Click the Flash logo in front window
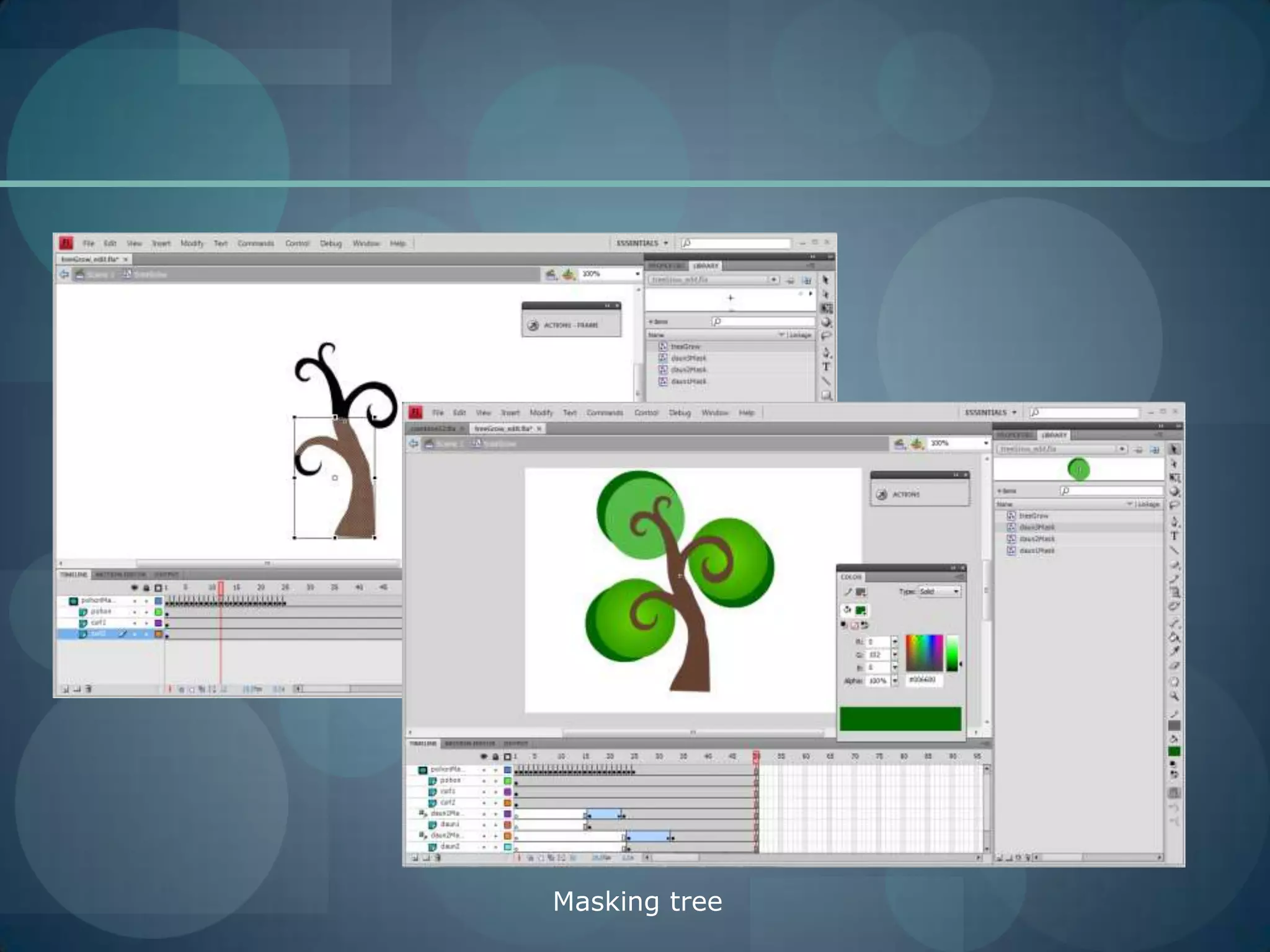This screenshot has width=1270, height=952. point(415,413)
